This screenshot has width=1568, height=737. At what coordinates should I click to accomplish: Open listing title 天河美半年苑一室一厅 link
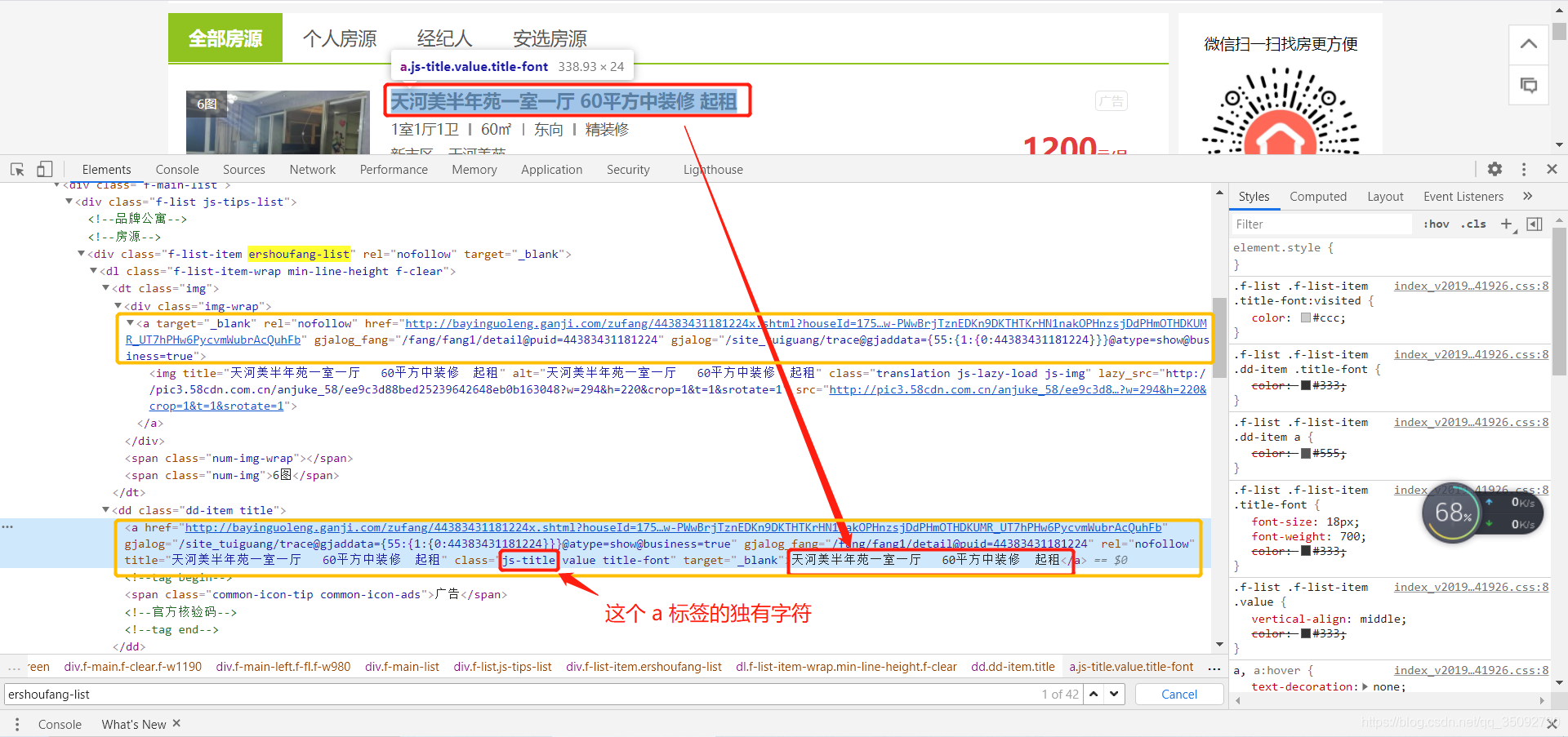564,101
